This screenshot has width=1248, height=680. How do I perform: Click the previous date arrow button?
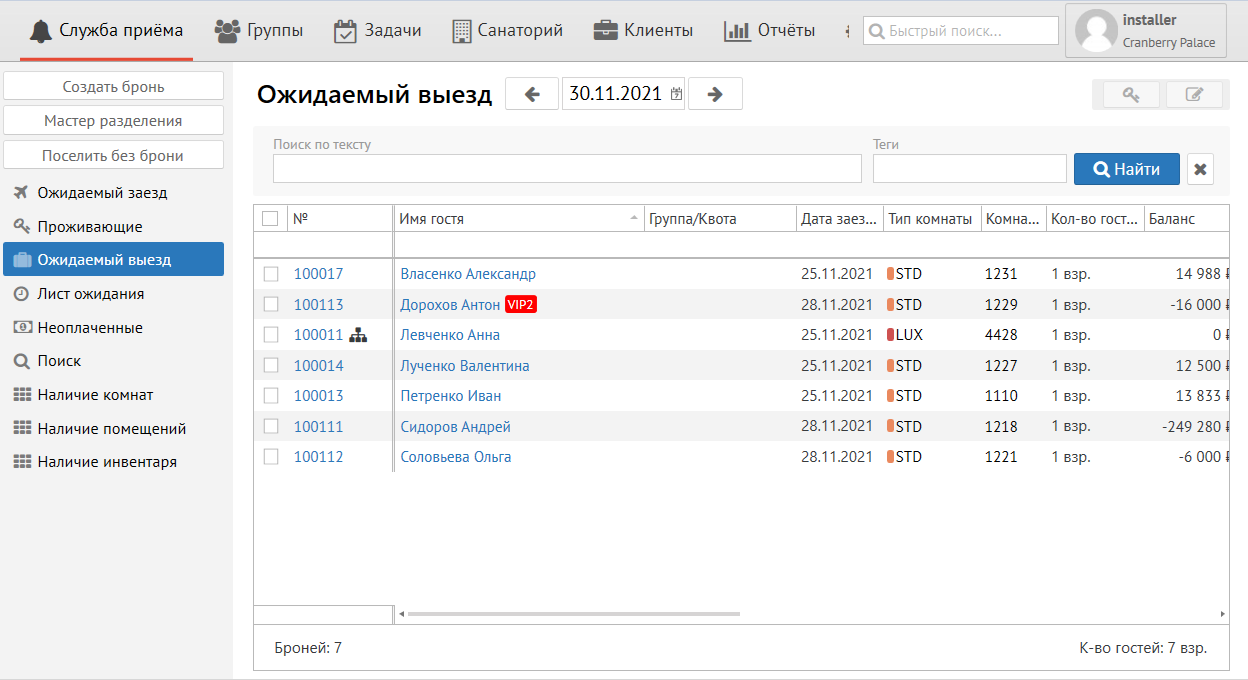click(x=532, y=94)
